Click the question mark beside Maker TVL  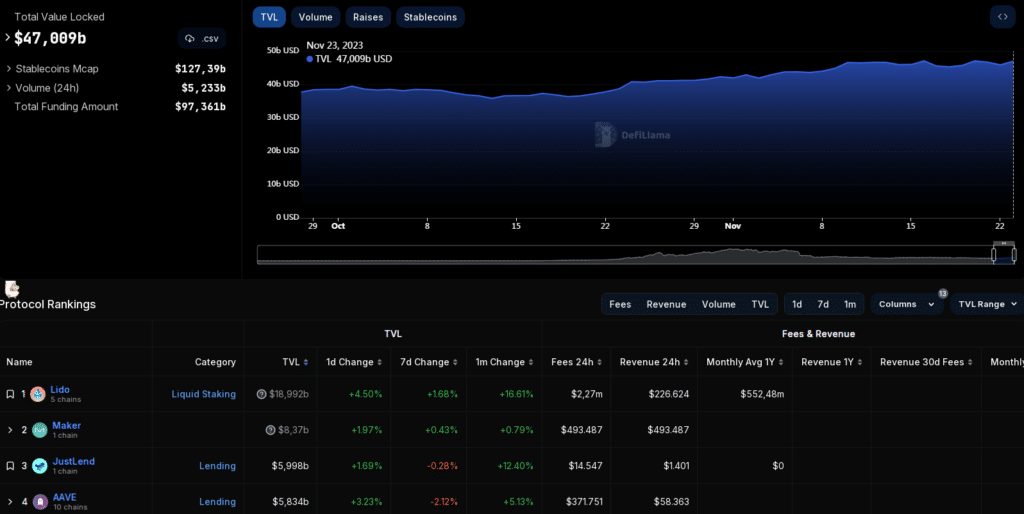(x=270, y=430)
